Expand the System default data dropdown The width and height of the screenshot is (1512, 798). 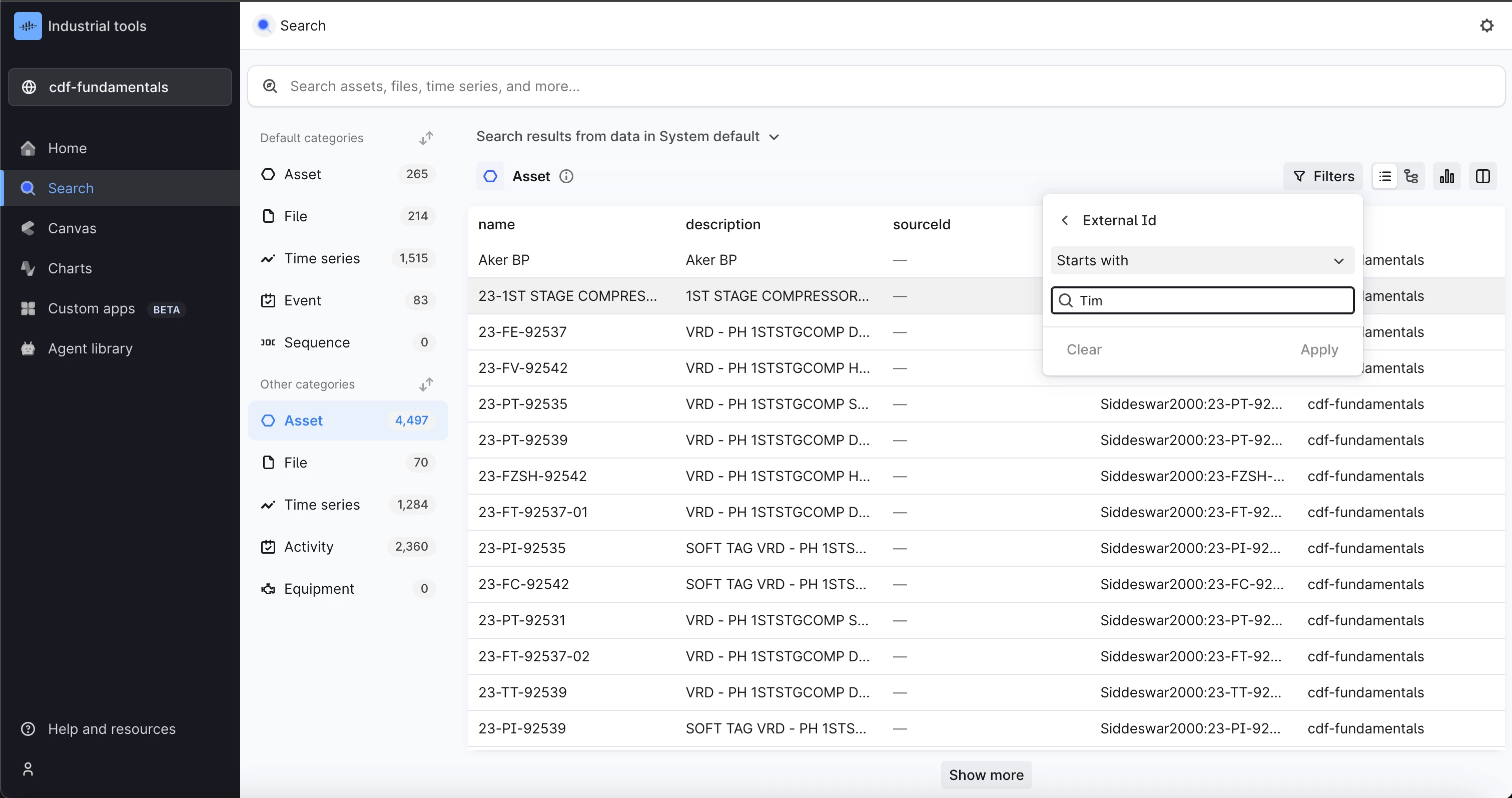774,137
